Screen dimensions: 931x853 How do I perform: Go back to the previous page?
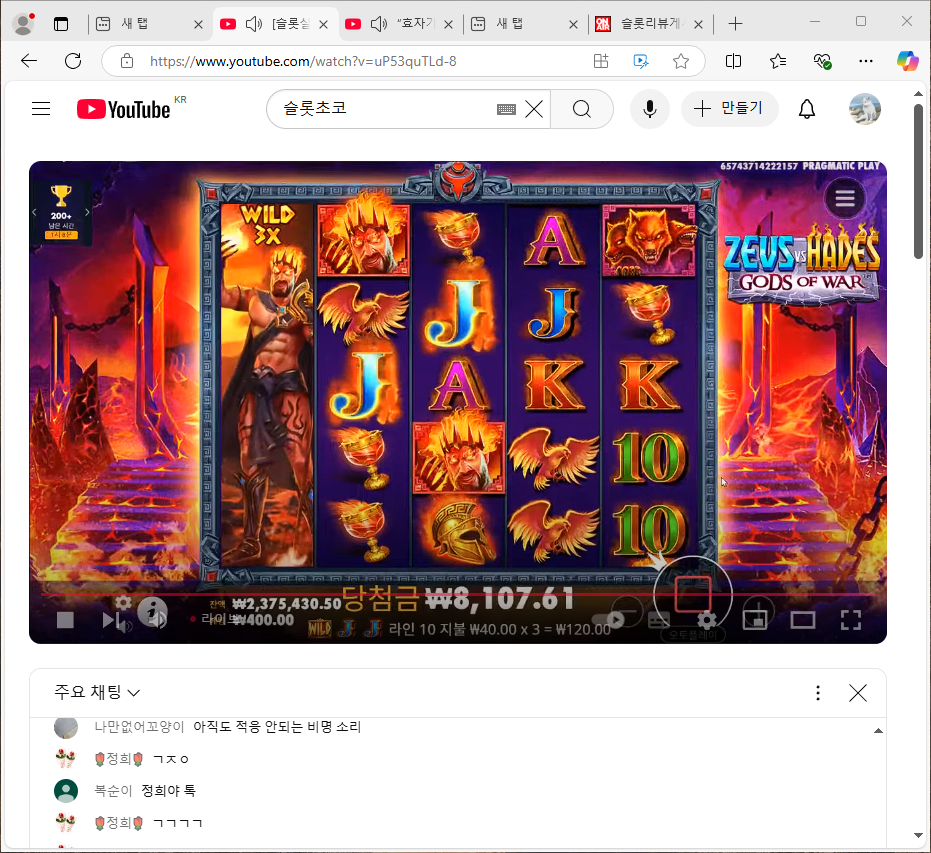click(28, 61)
